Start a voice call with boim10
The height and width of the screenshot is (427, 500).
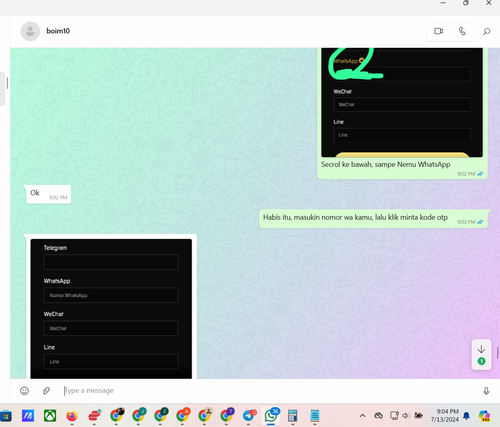(x=462, y=31)
